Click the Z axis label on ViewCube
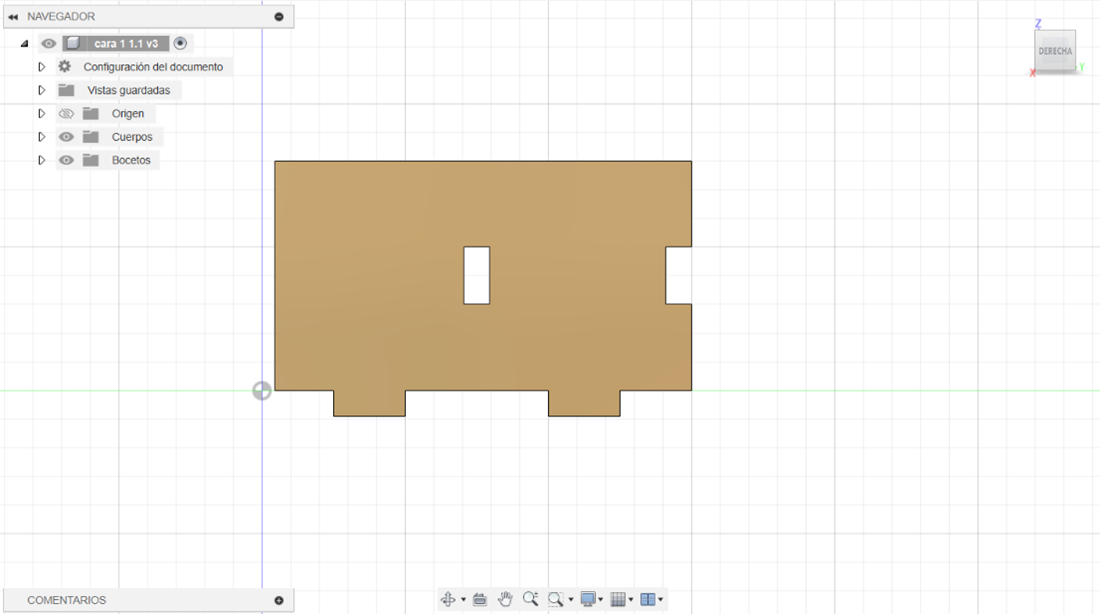 pos(1038,23)
